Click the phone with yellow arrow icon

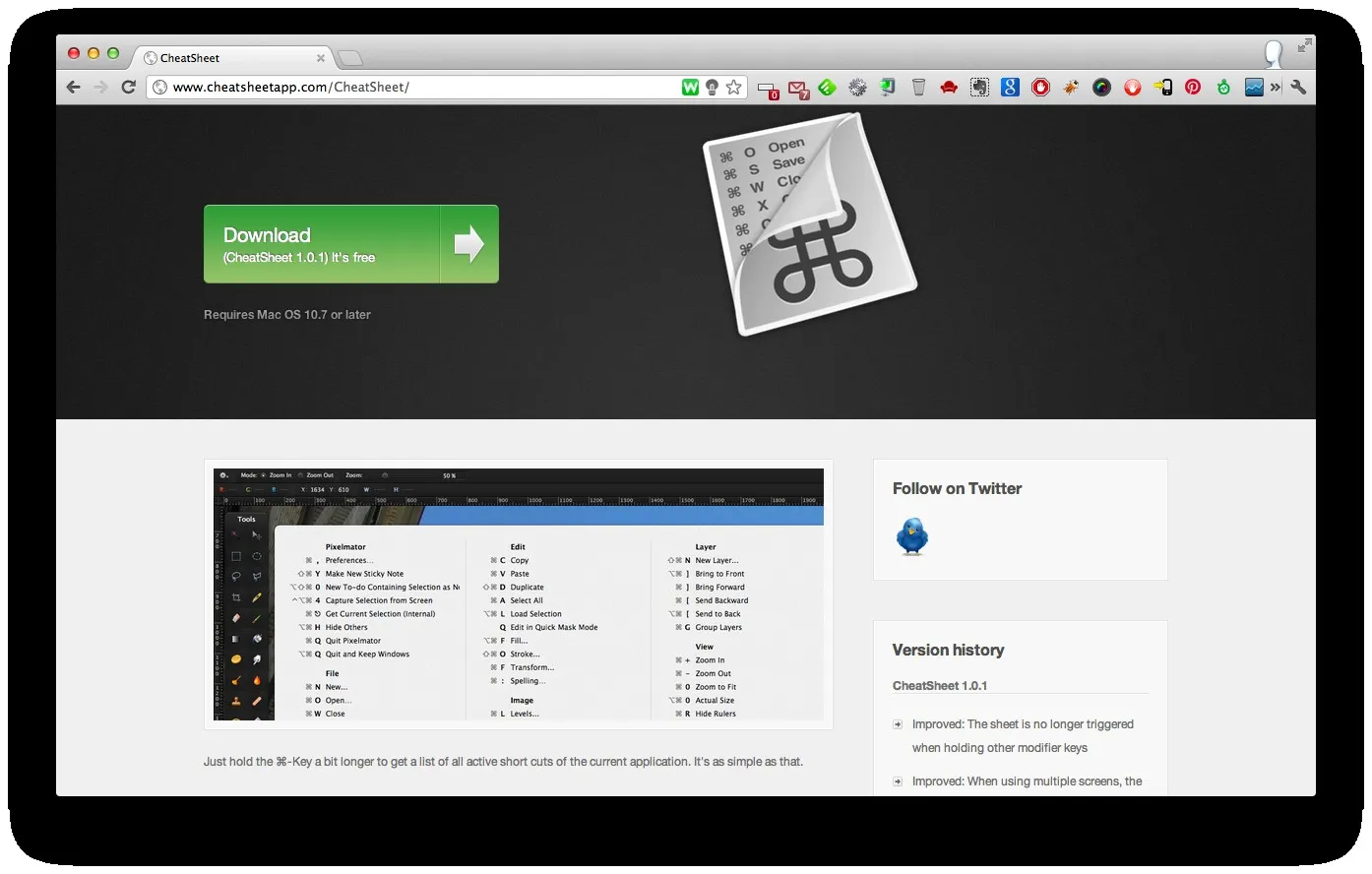pos(1163,87)
